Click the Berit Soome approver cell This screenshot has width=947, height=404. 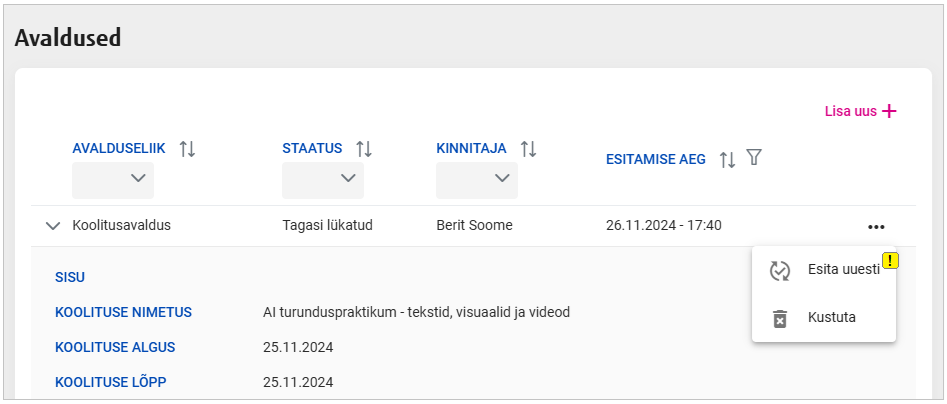(474, 226)
